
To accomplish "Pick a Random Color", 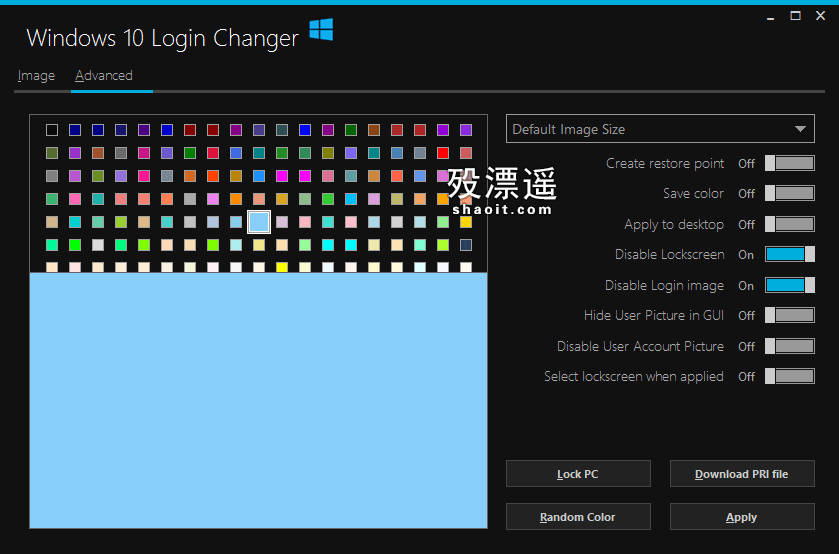I will [x=578, y=517].
